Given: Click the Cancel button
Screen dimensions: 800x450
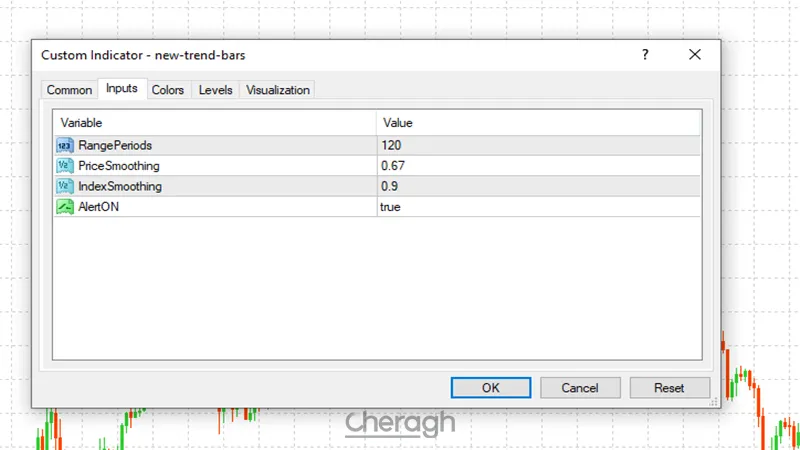Looking at the screenshot, I should click(x=580, y=388).
